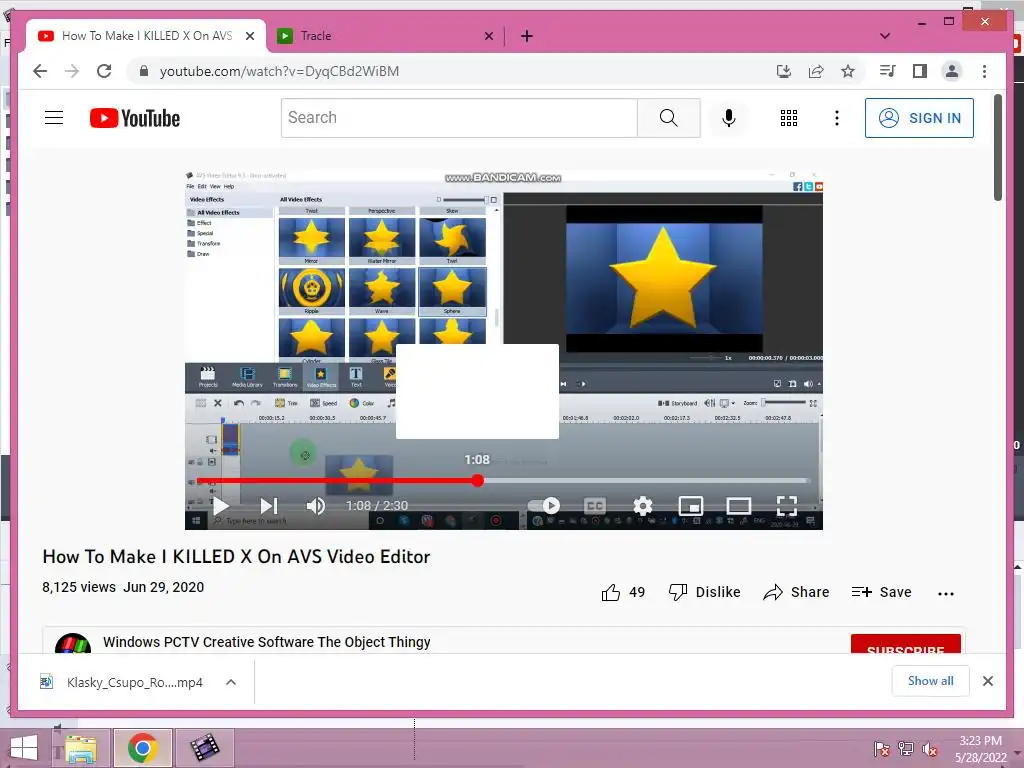The width and height of the screenshot is (1024, 768).
Task: Click the channel avatar image
Action: point(72,644)
